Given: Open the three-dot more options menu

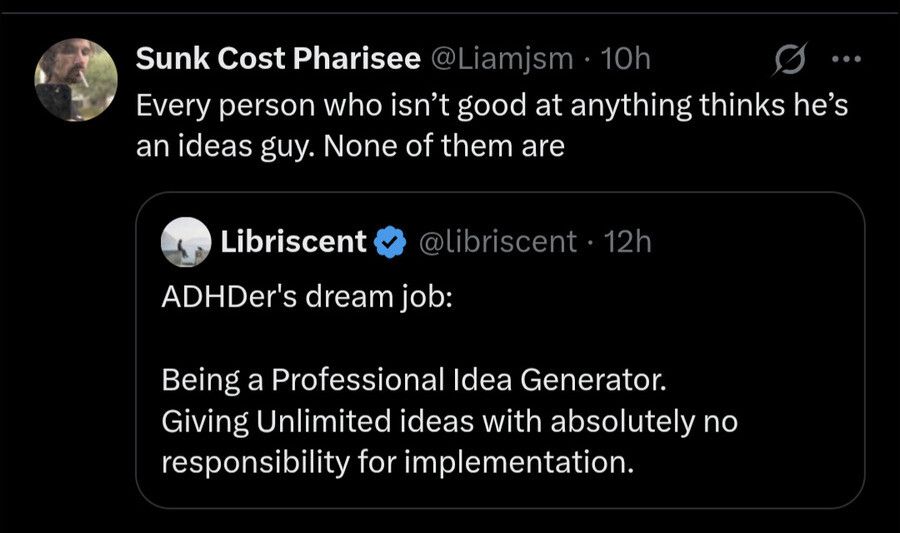Looking at the screenshot, I should click(846, 59).
